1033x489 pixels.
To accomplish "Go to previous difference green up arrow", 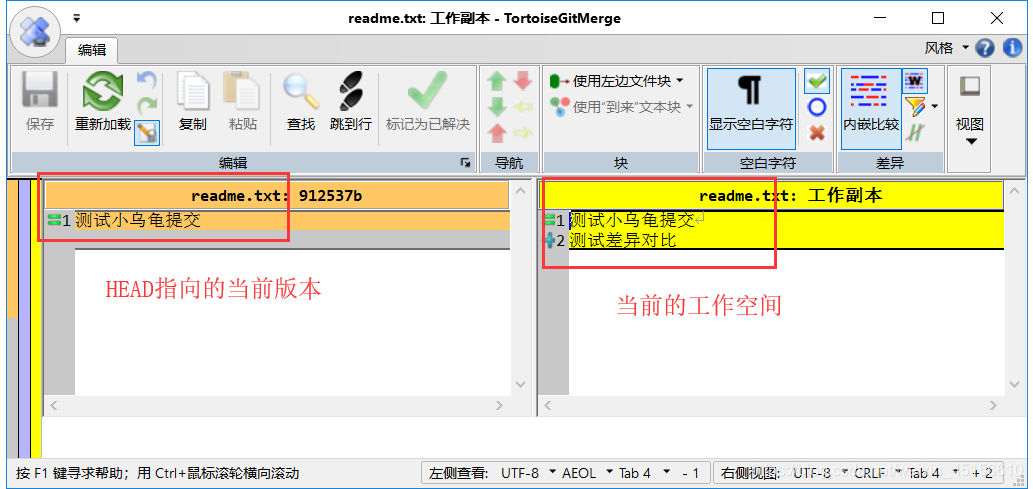I will [x=497, y=81].
